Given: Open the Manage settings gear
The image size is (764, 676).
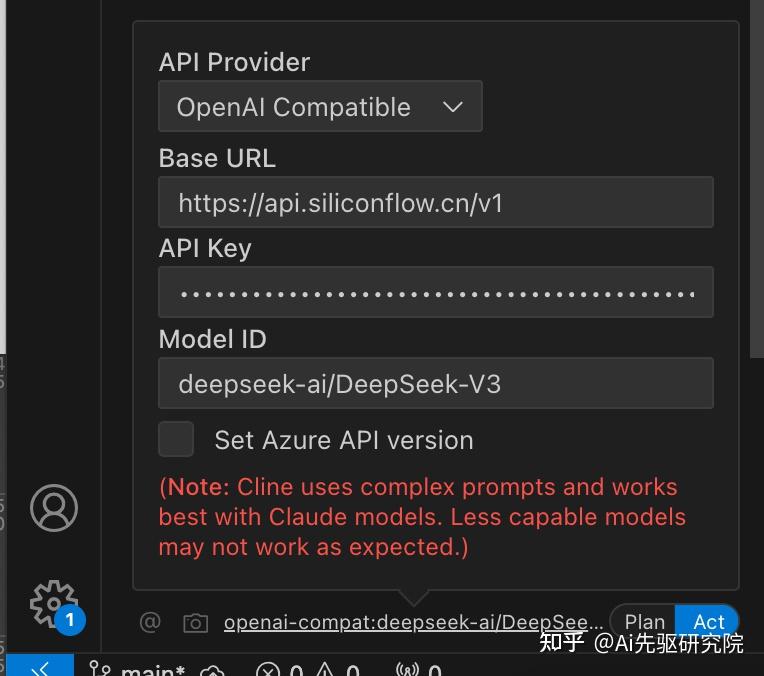Looking at the screenshot, I should [52, 602].
